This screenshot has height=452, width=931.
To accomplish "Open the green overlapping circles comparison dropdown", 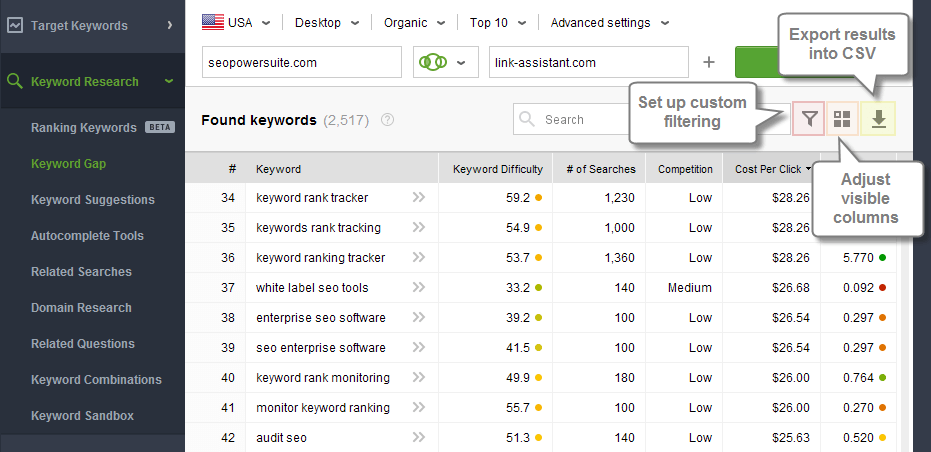I will click(x=441, y=62).
